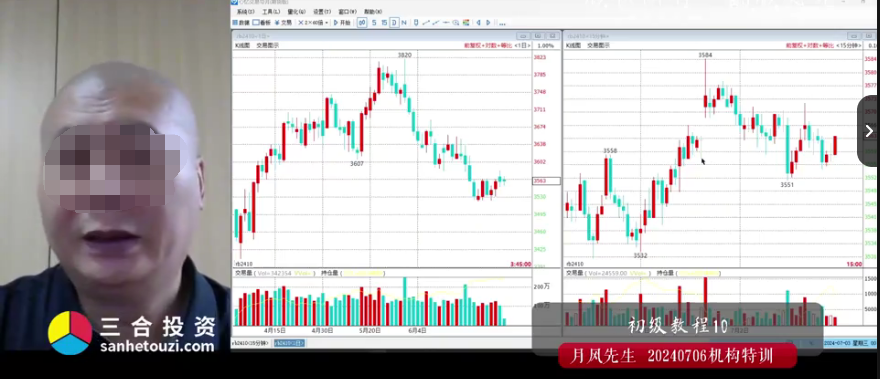Click the 3607 low price label
Viewport: 880px width, 379px height.
(x=356, y=164)
